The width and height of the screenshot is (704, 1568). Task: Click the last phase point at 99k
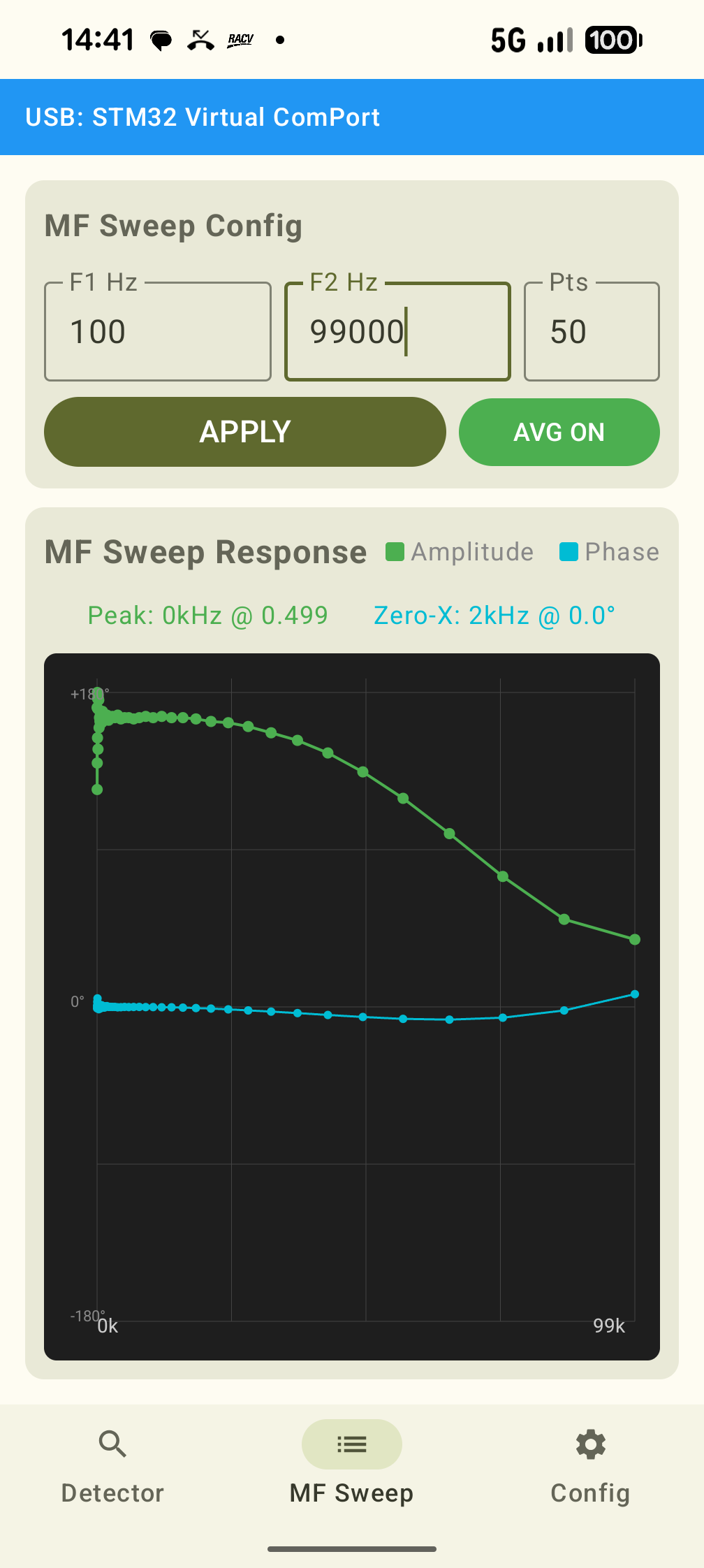(x=635, y=994)
